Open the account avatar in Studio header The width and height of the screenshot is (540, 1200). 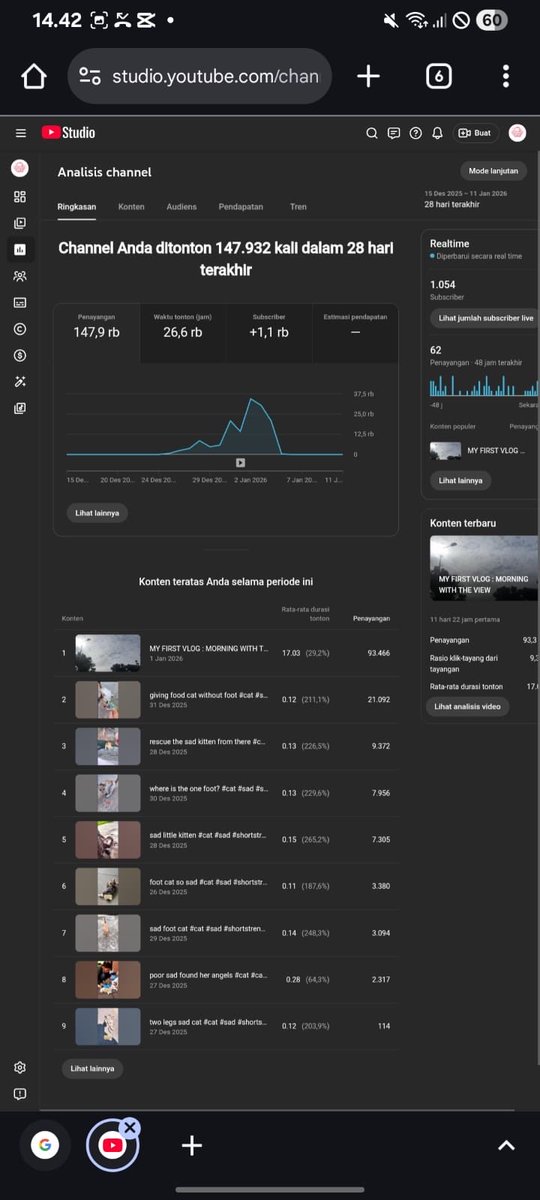pos(517,133)
